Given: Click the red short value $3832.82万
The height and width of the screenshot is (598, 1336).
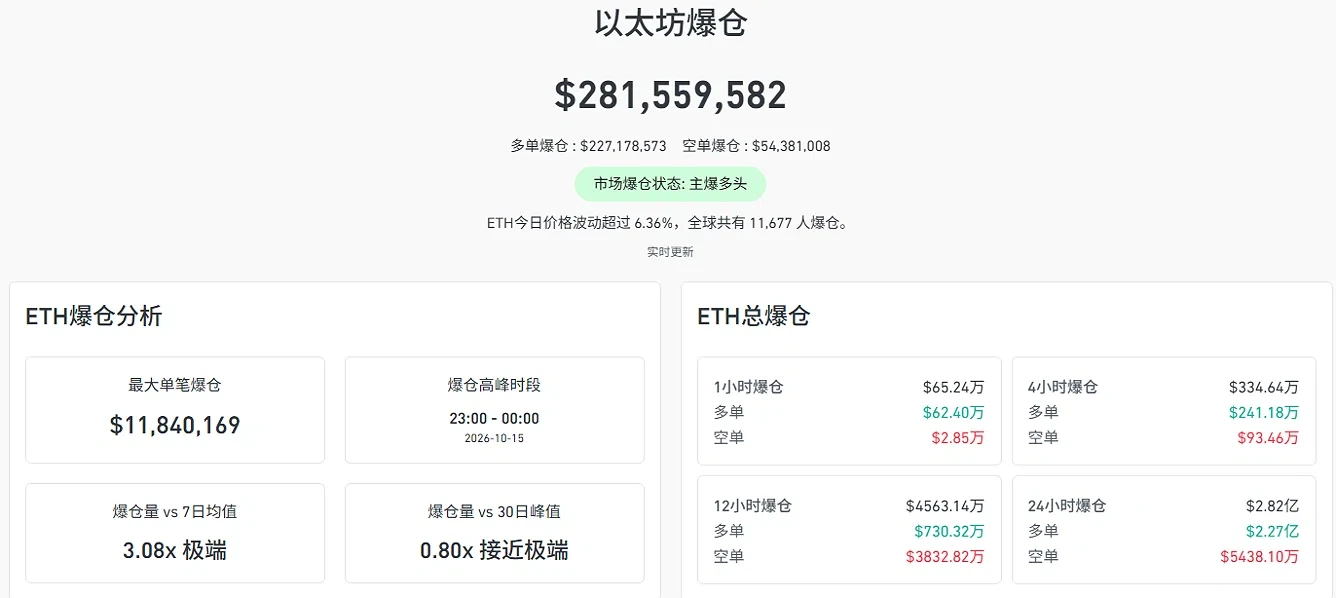Looking at the screenshot, I should [x=945, y=556].
